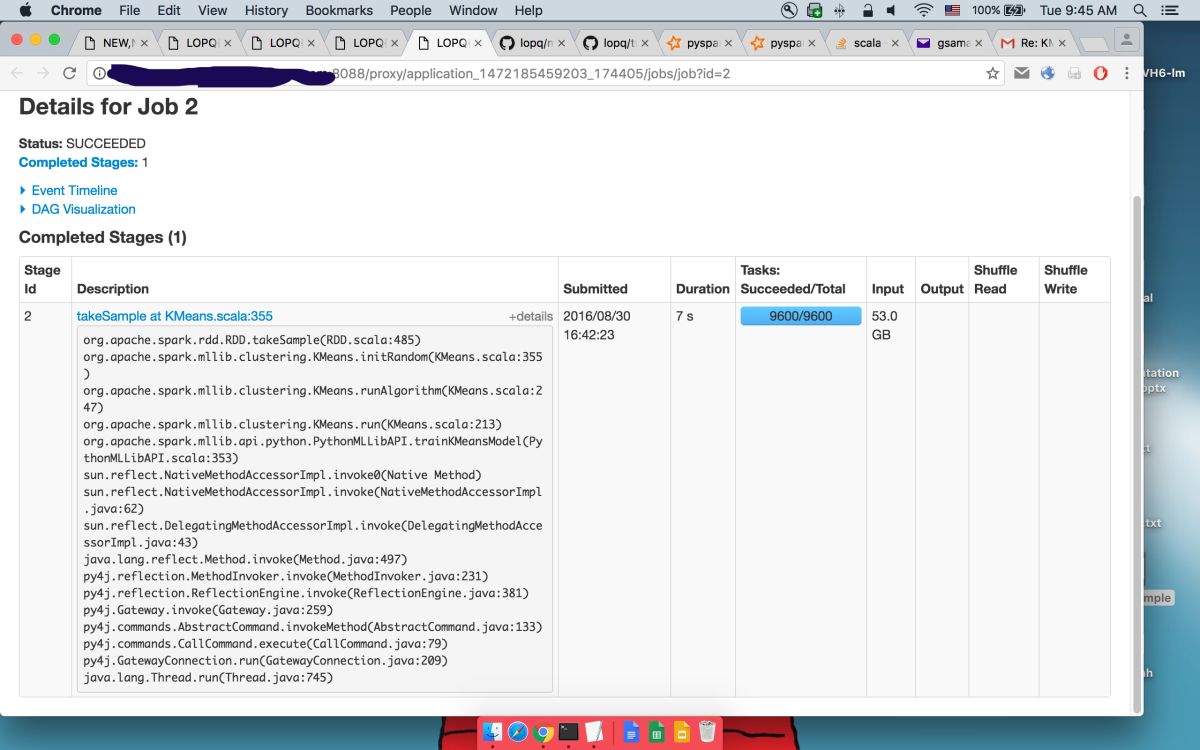Open the Help menu

click(x=528, y=10)
